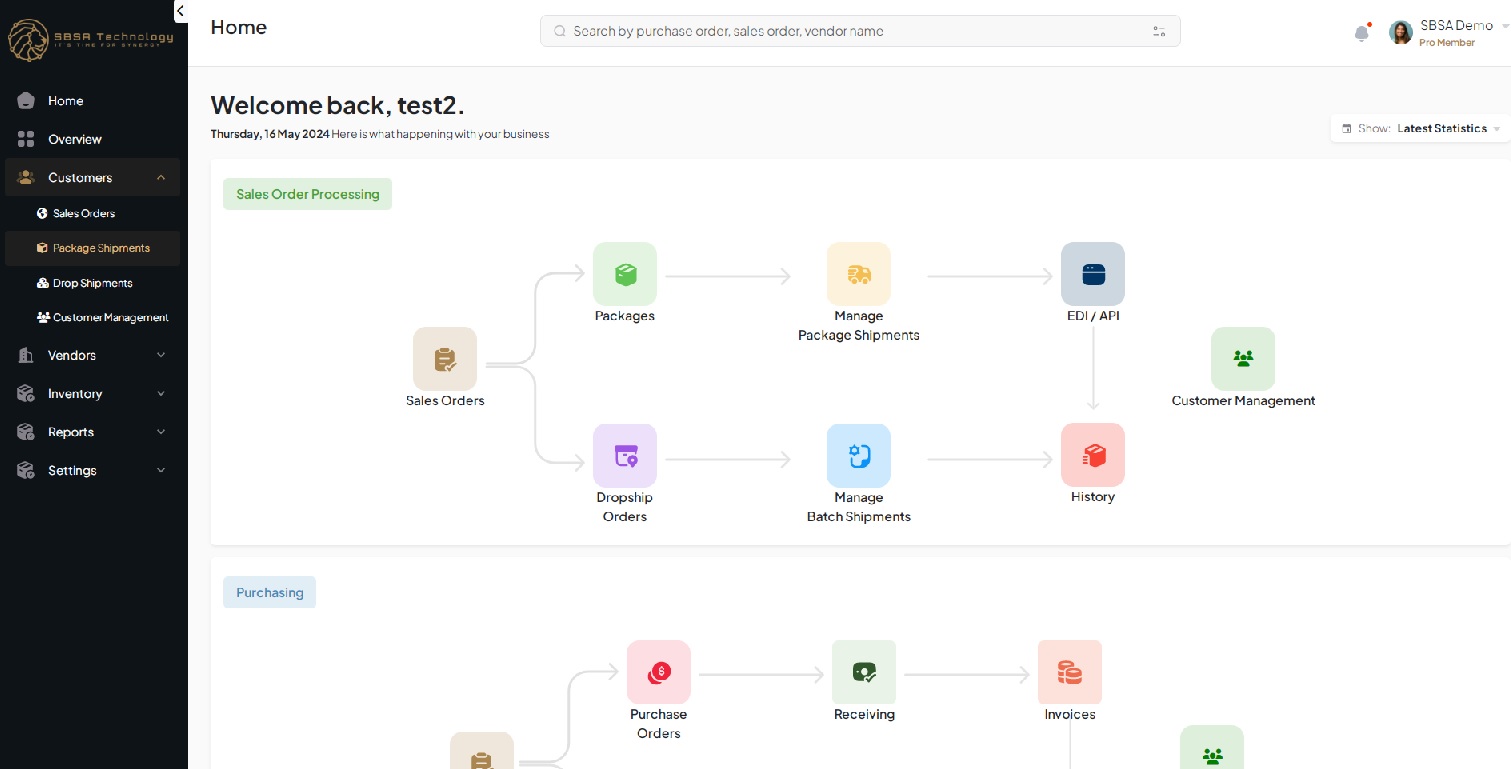The height and width of the screenshot is (769, 1511).
Task: Click the Dropship Orders icon
Action: [x=624, y=455]
